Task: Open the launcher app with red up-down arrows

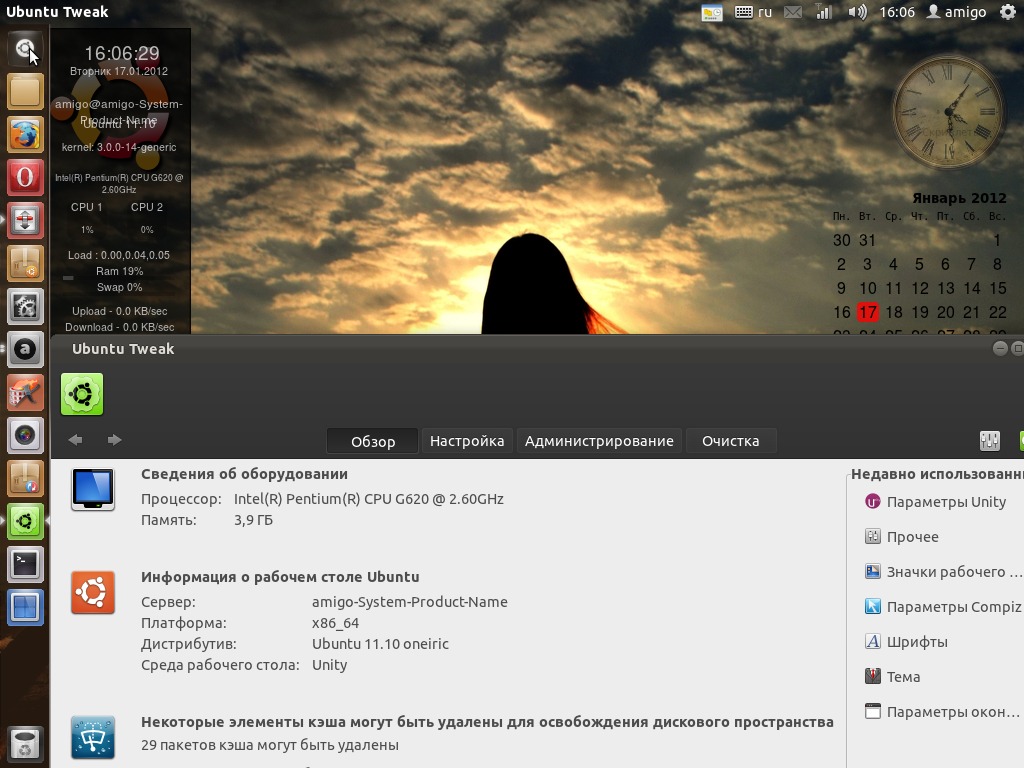Action: coord(25,220)
